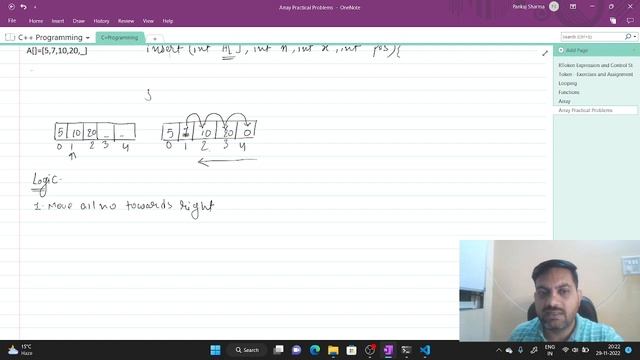Open the Functions page

click(569, 92)
